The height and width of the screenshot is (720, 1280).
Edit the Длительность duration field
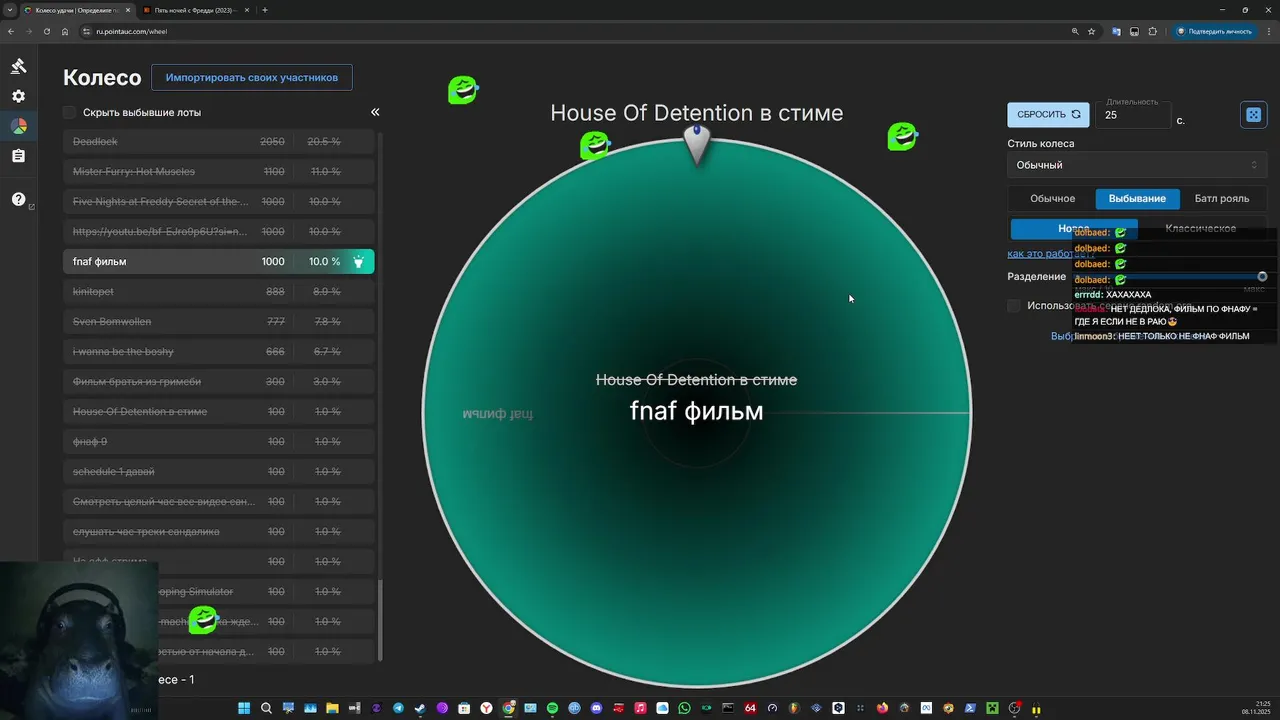(1132, 115)
